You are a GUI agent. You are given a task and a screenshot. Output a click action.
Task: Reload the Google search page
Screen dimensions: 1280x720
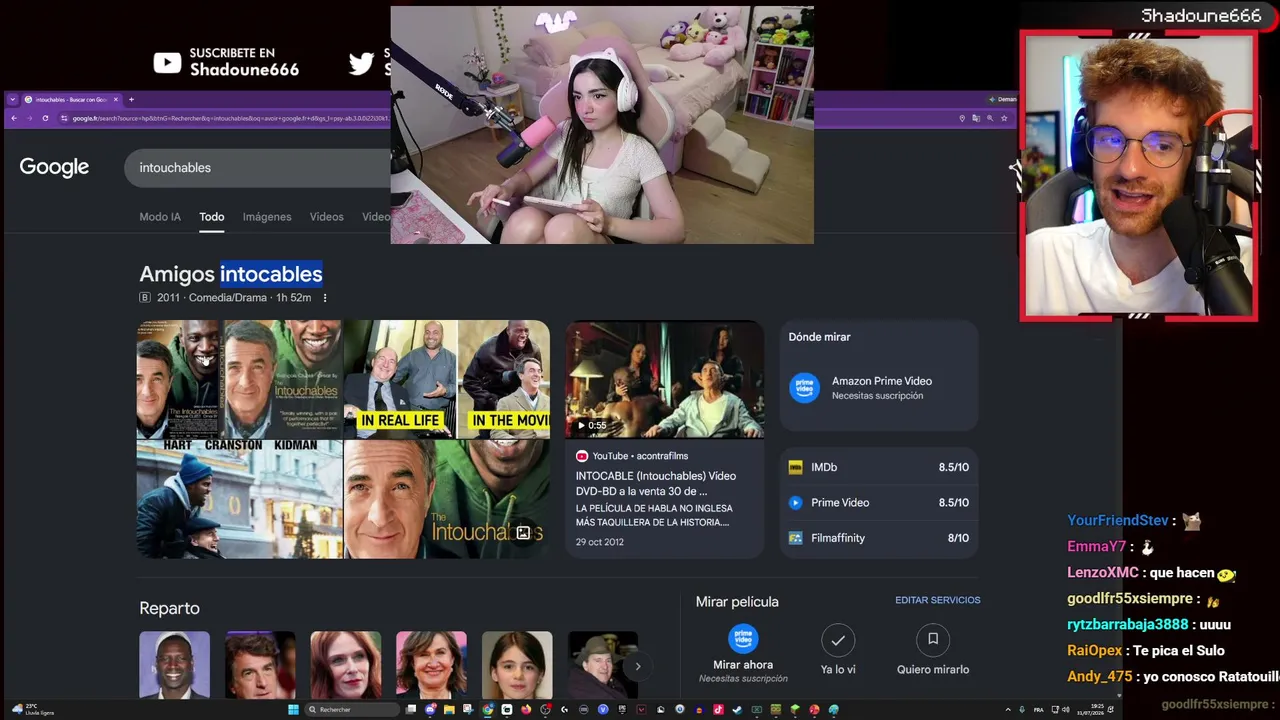click(46, 118)
